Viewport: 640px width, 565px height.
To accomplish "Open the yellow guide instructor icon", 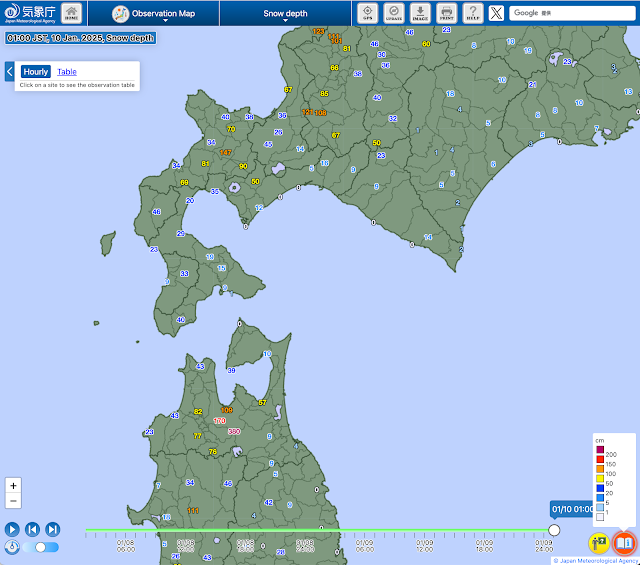I will tap(600, 543).
